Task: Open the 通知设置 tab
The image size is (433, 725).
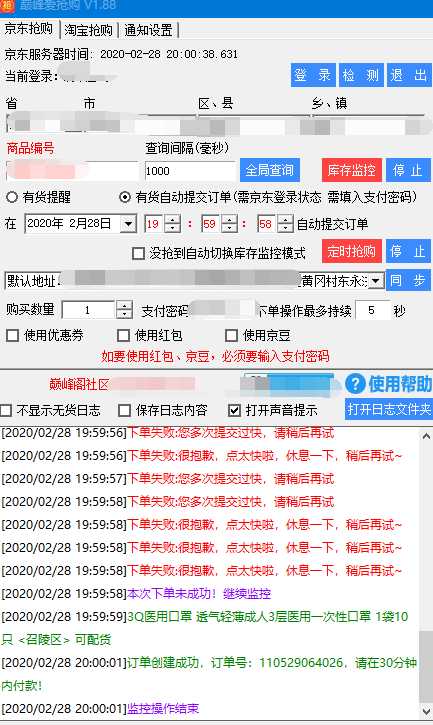Action: click(148, 30)
